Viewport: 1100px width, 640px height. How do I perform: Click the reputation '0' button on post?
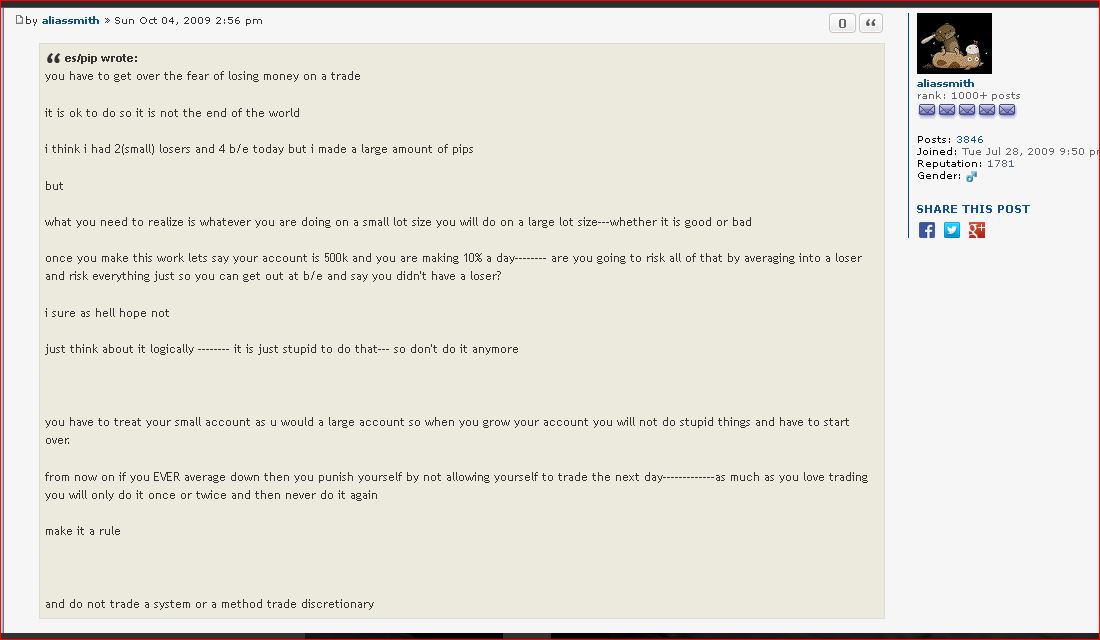(x=842, y=23)
